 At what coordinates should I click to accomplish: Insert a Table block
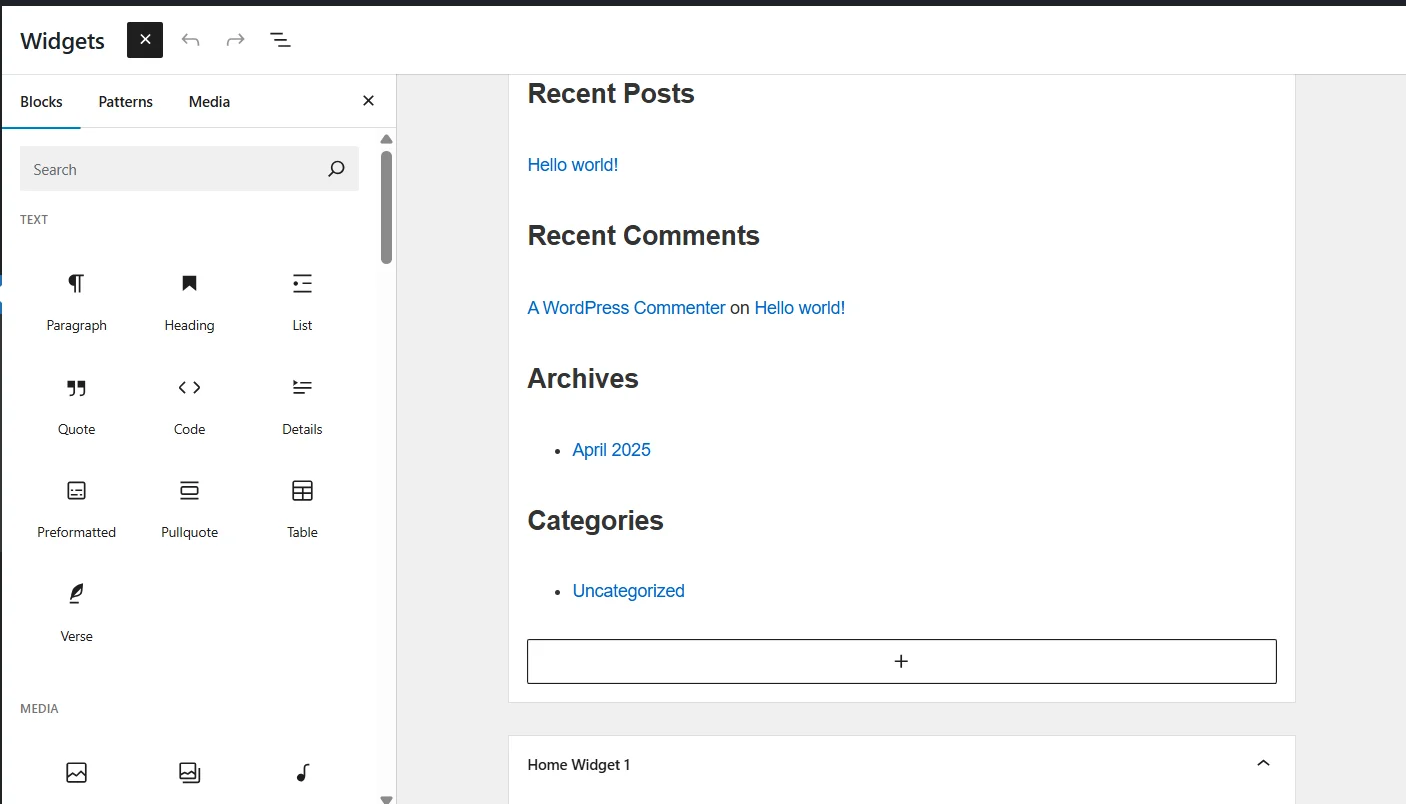coord(302,508)
